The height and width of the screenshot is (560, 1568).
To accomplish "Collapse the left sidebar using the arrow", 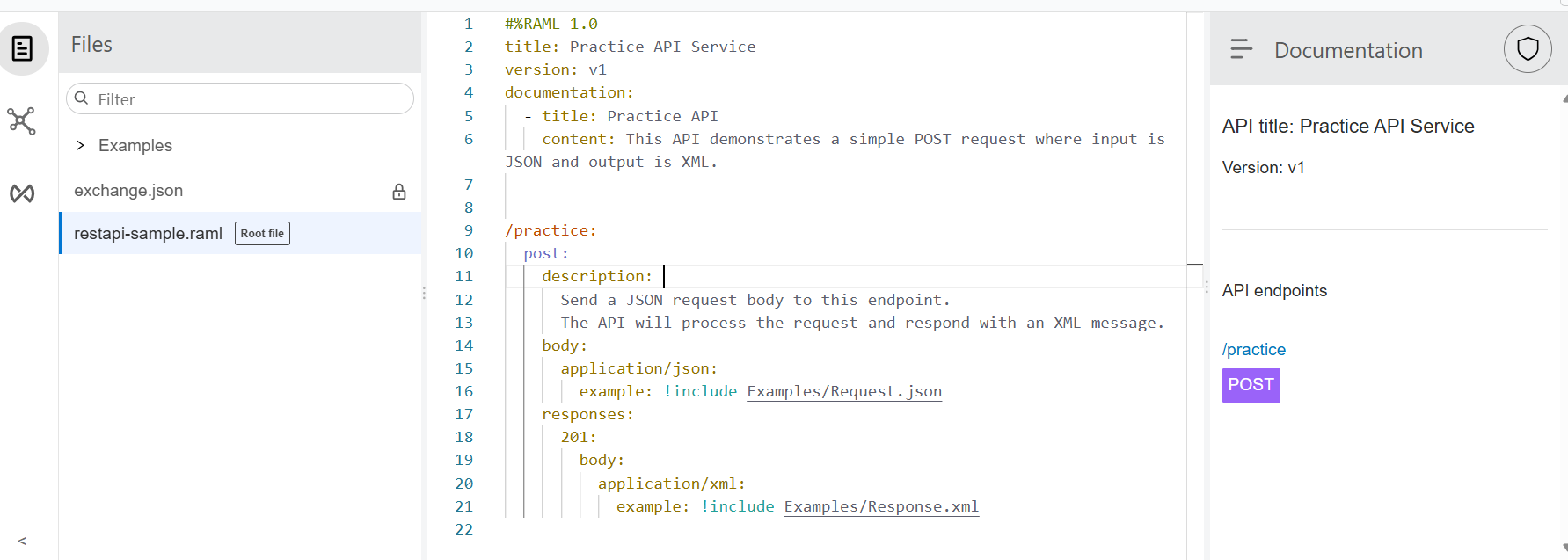I will 22,541.
